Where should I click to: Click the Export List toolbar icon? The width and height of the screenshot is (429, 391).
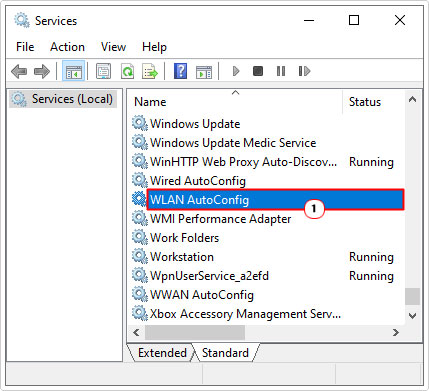(x=150, y=71)
